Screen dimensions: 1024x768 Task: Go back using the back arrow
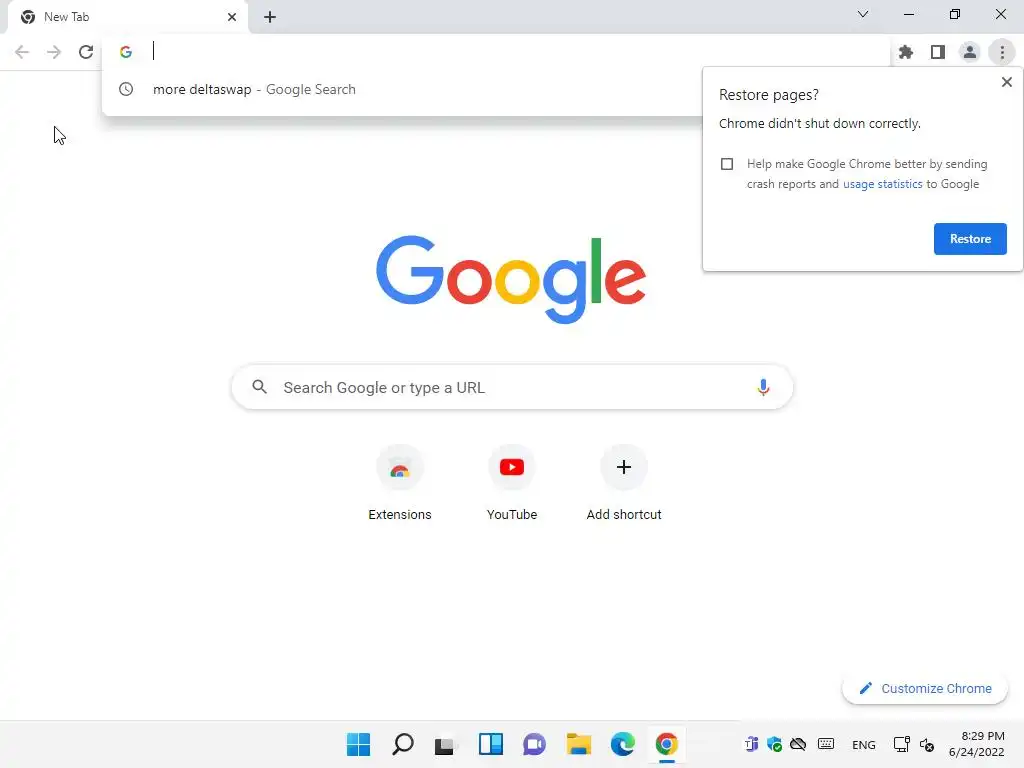coord(22,52)
